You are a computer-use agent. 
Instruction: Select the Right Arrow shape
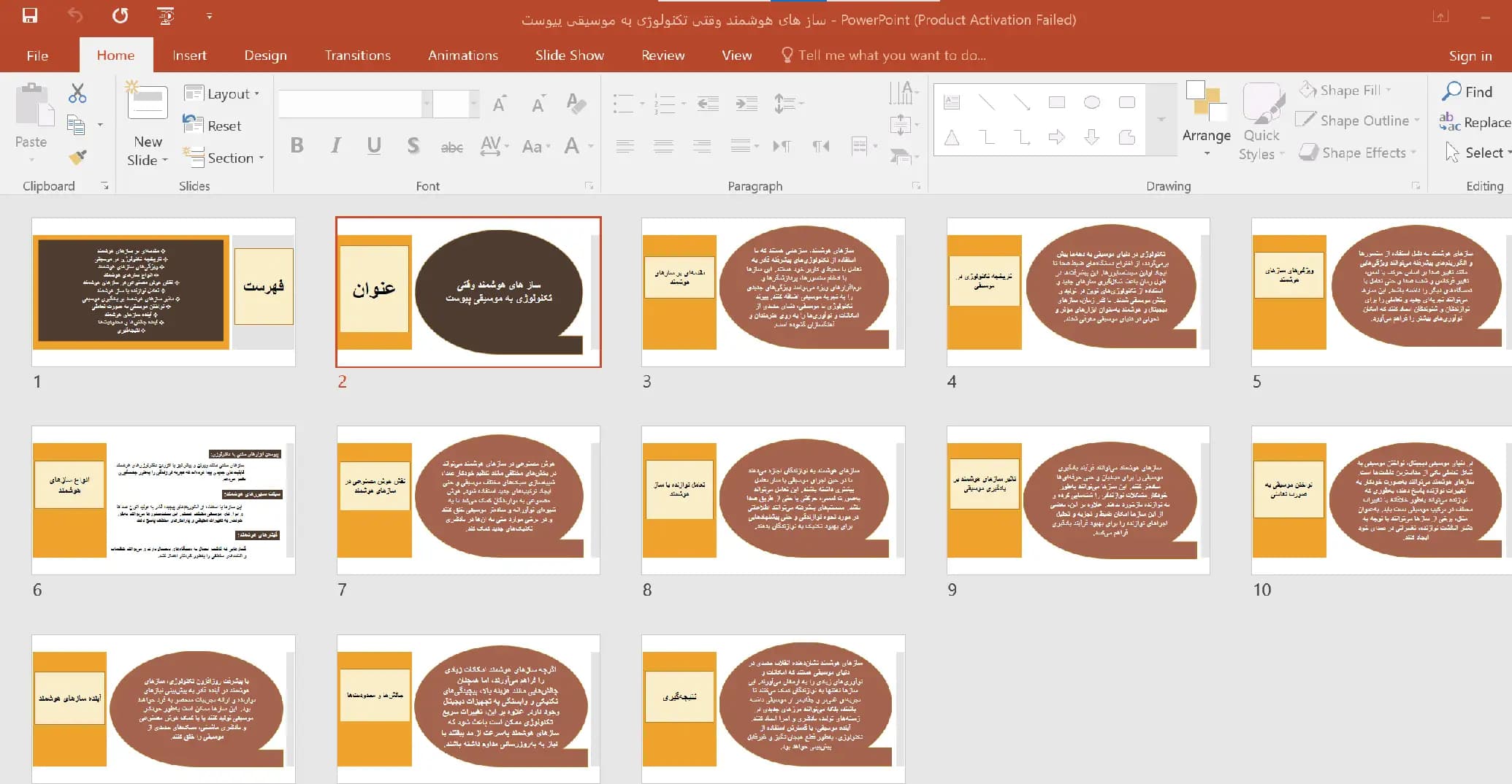tap(1057, 137)
